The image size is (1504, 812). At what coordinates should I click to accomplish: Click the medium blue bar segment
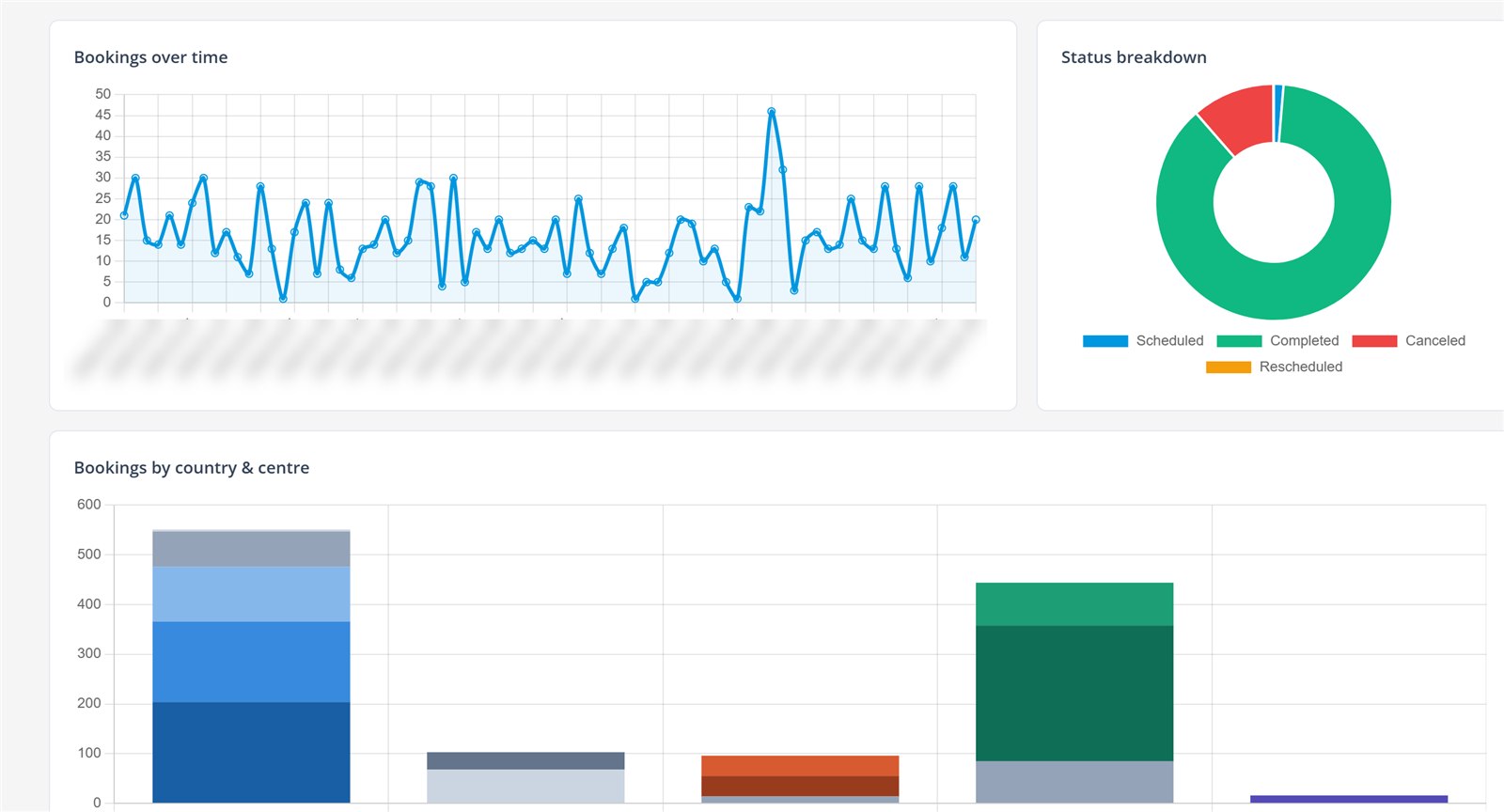pos(251,663)
